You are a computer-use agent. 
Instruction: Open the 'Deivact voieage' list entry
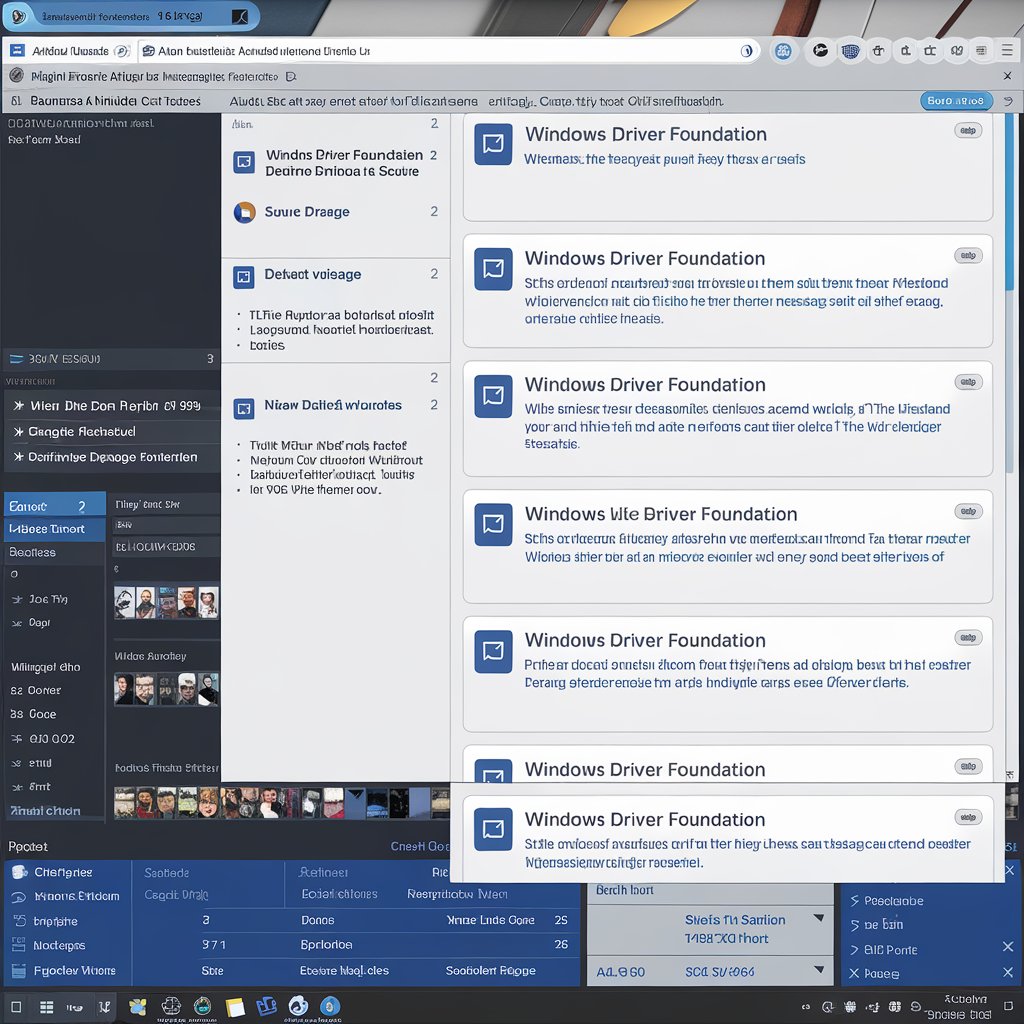[x=336, y=274]
